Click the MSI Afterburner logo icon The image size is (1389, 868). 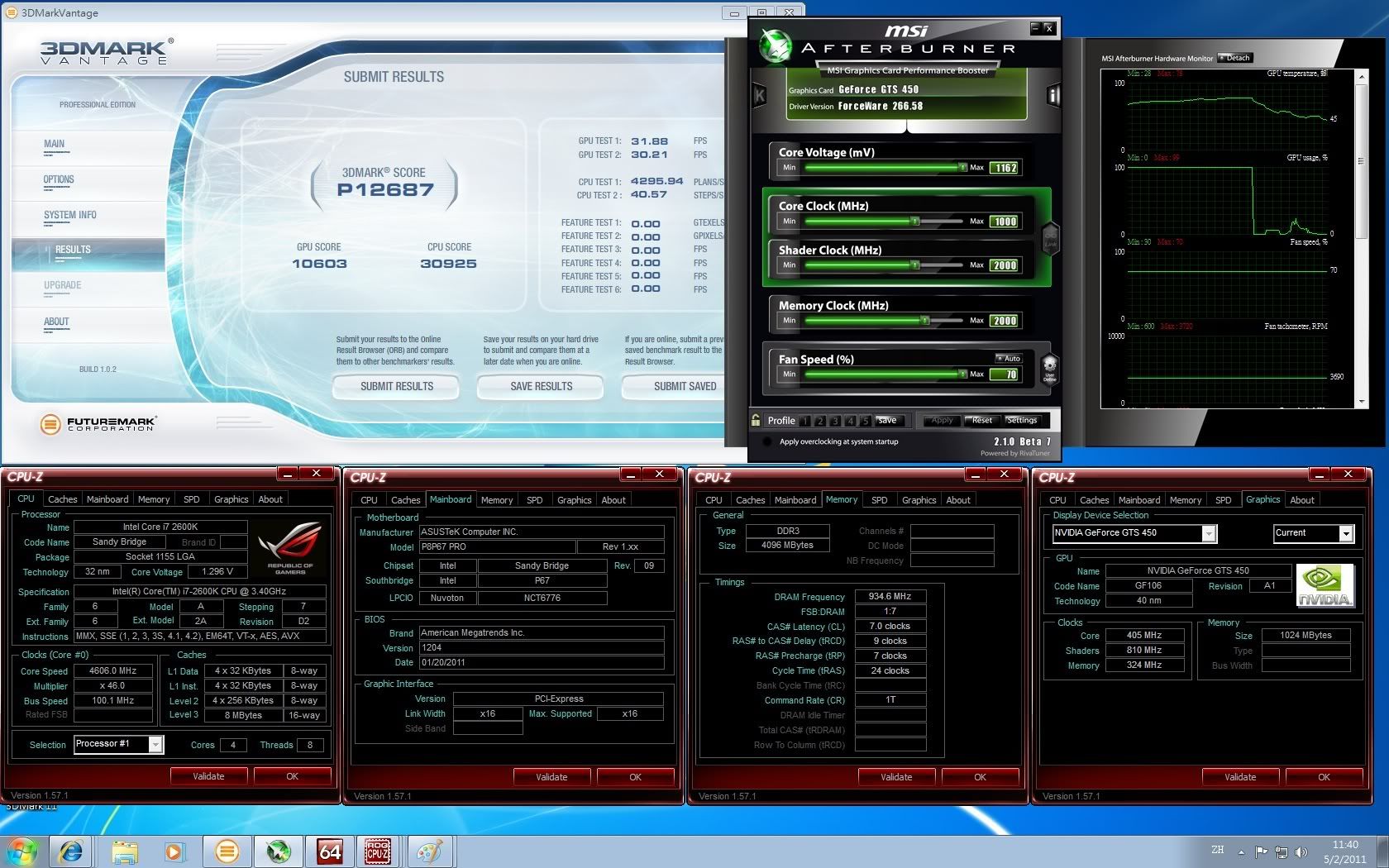pos(776,45)
